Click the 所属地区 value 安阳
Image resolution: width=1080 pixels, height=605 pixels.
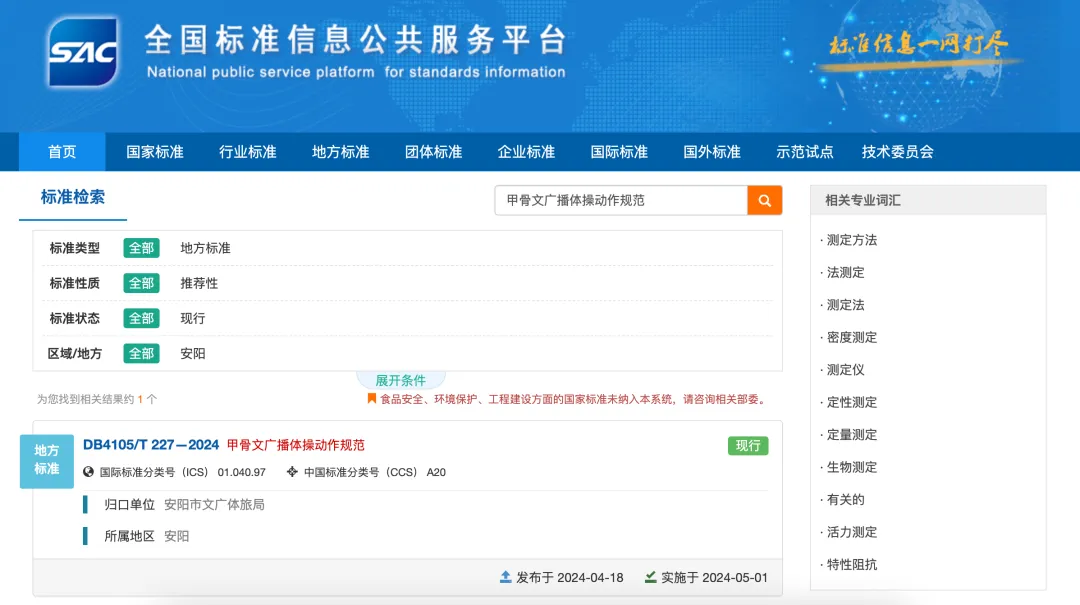pyautogui.click(x=176, y=536)
